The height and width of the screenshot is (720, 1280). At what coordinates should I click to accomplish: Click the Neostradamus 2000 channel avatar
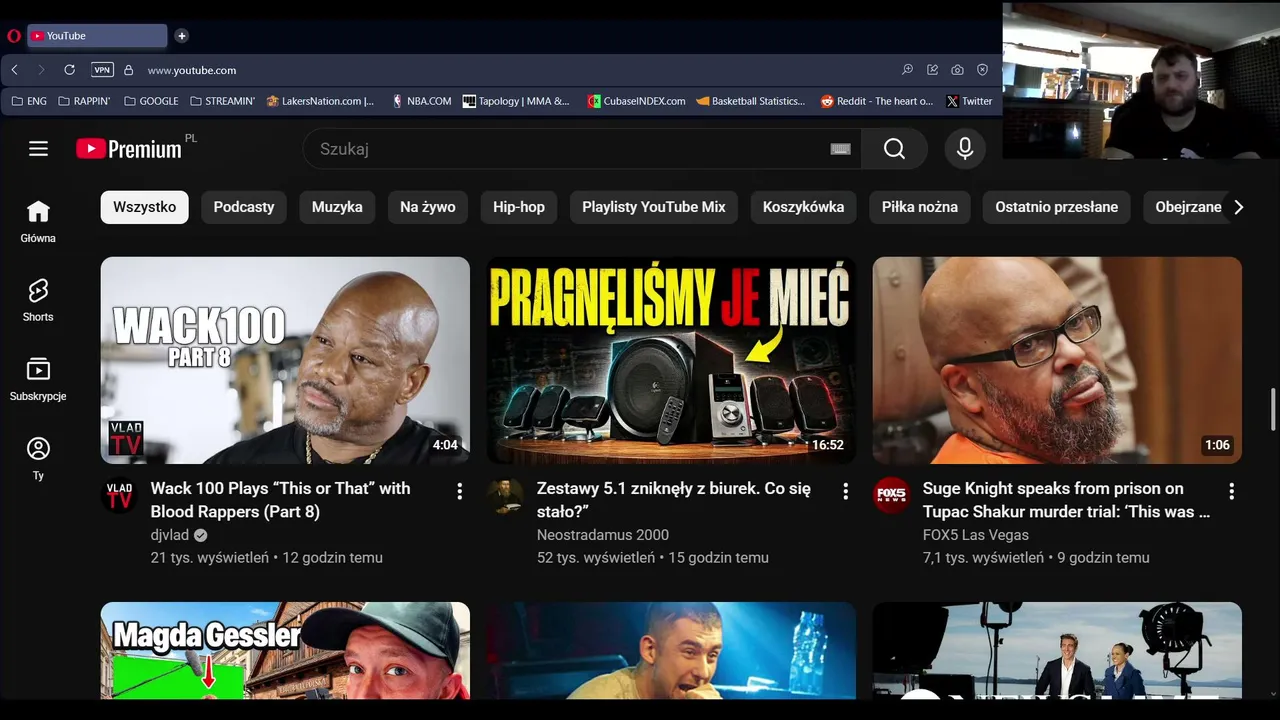pos(505,496)
